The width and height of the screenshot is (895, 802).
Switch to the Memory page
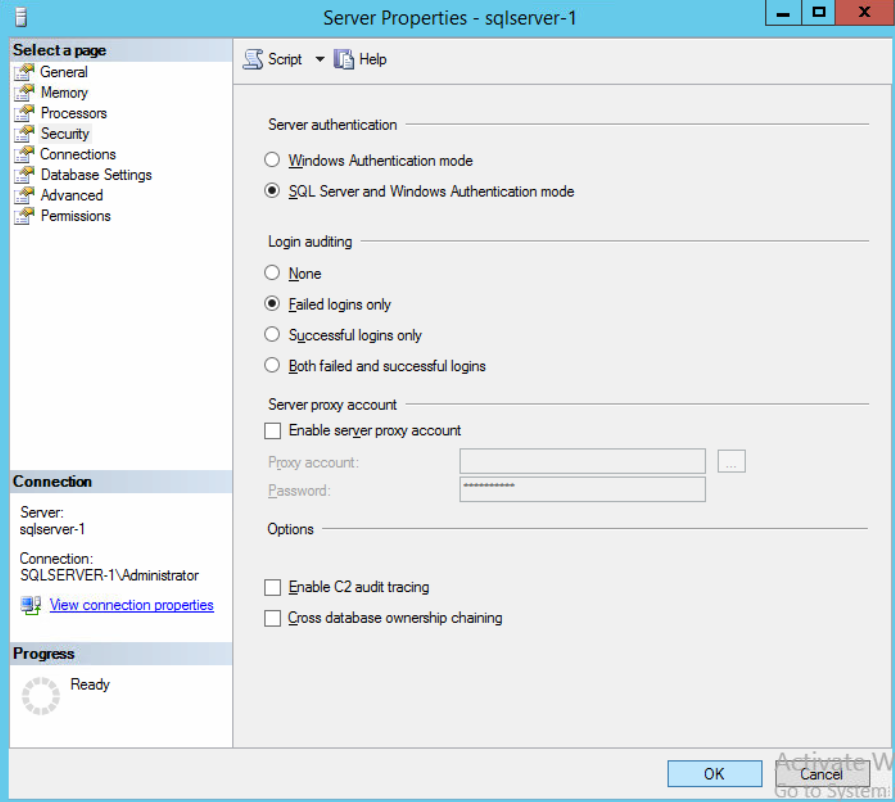pyautogui.click(x=64, y=93)
